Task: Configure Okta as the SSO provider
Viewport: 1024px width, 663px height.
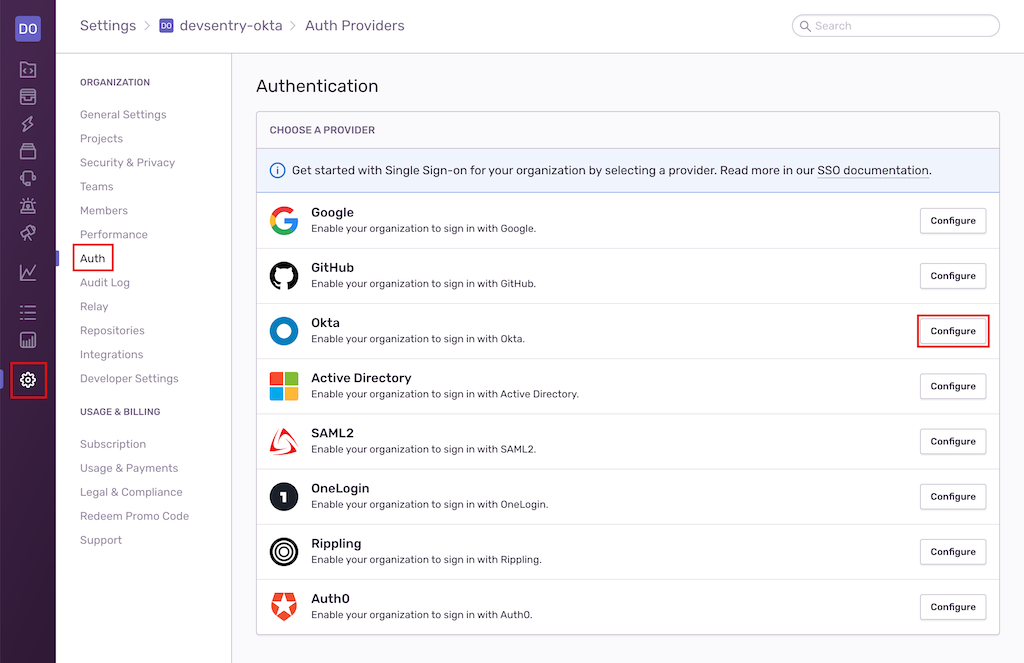Action: [x=952, y=330]
